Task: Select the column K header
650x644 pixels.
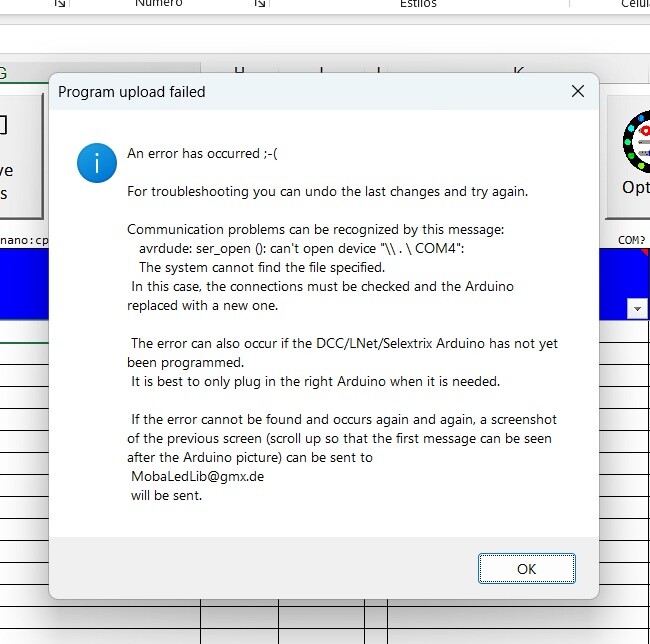Action: (518, 71)
